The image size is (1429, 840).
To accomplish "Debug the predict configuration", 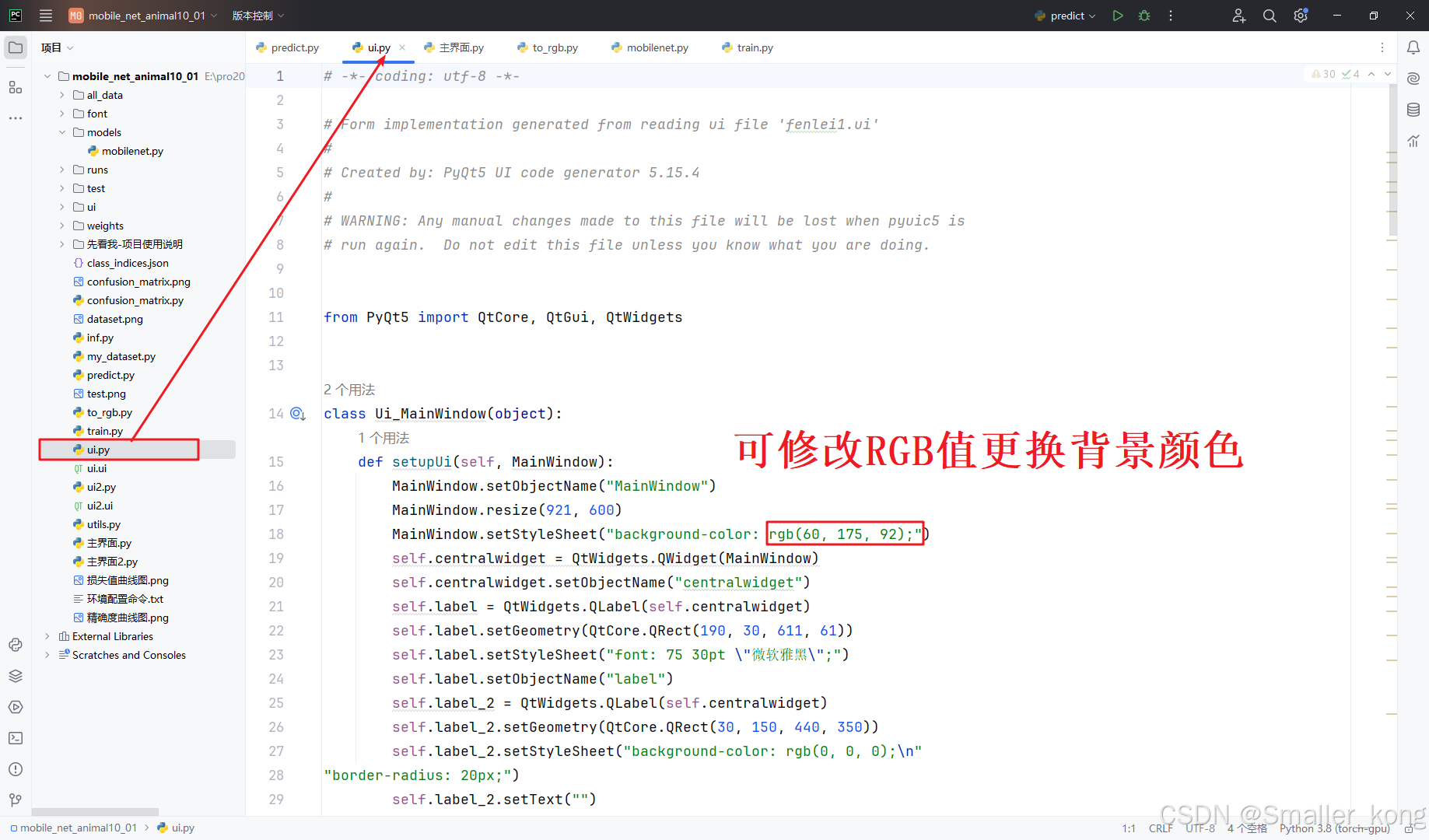I will [x=1144, y=16].
